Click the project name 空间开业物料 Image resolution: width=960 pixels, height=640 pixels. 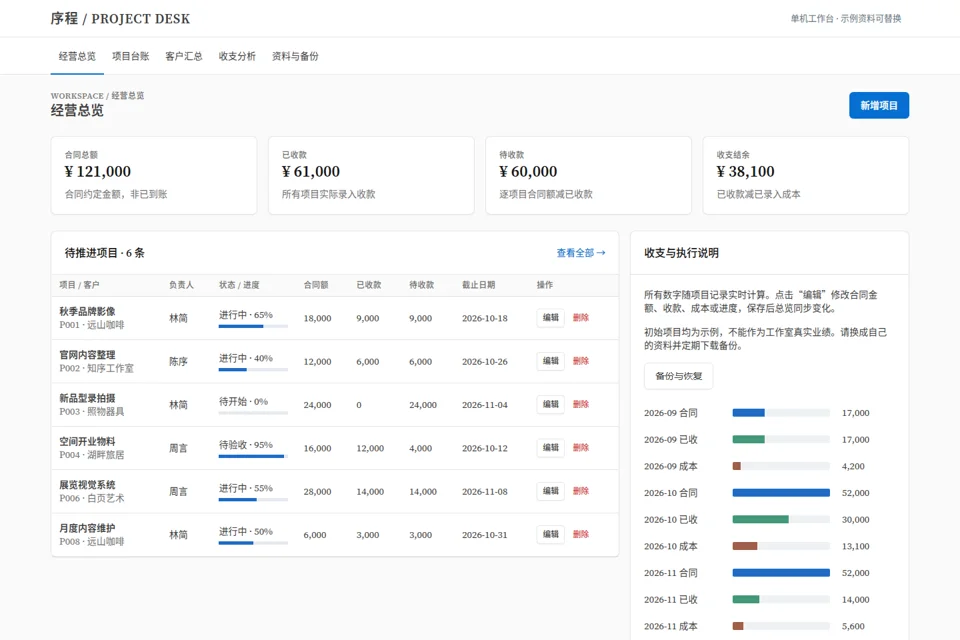click(x=87, y=442)
